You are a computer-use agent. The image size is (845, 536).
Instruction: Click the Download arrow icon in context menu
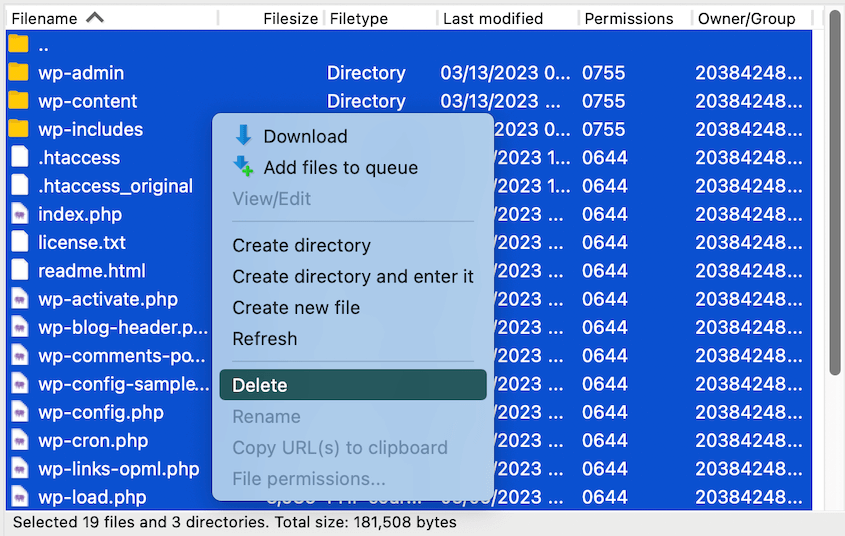[x=244, y=136]
